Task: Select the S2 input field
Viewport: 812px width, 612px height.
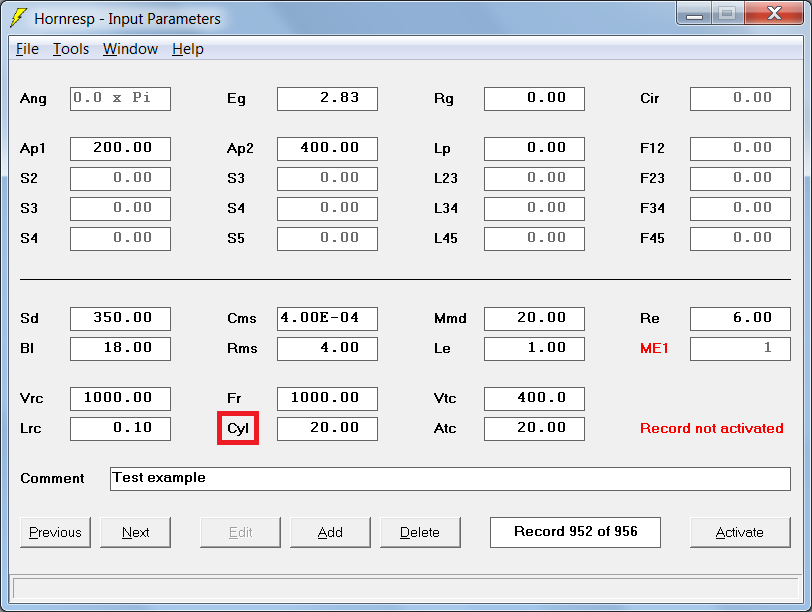Action: click(x=120, y=179)
